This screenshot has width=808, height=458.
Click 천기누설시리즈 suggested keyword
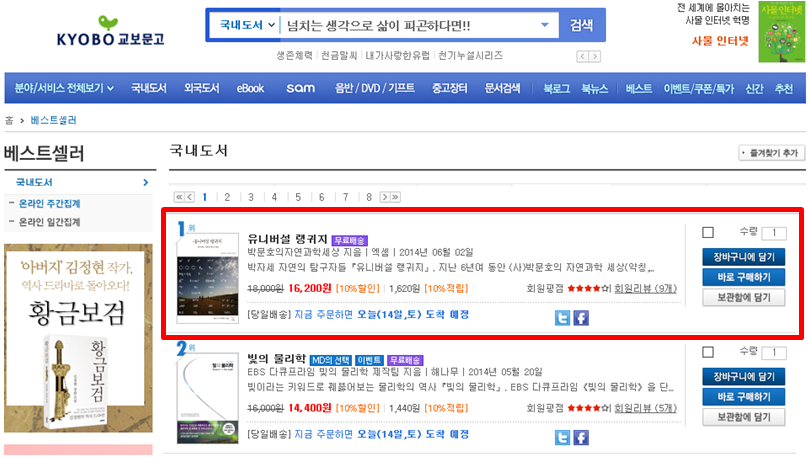tap(470, 55)
